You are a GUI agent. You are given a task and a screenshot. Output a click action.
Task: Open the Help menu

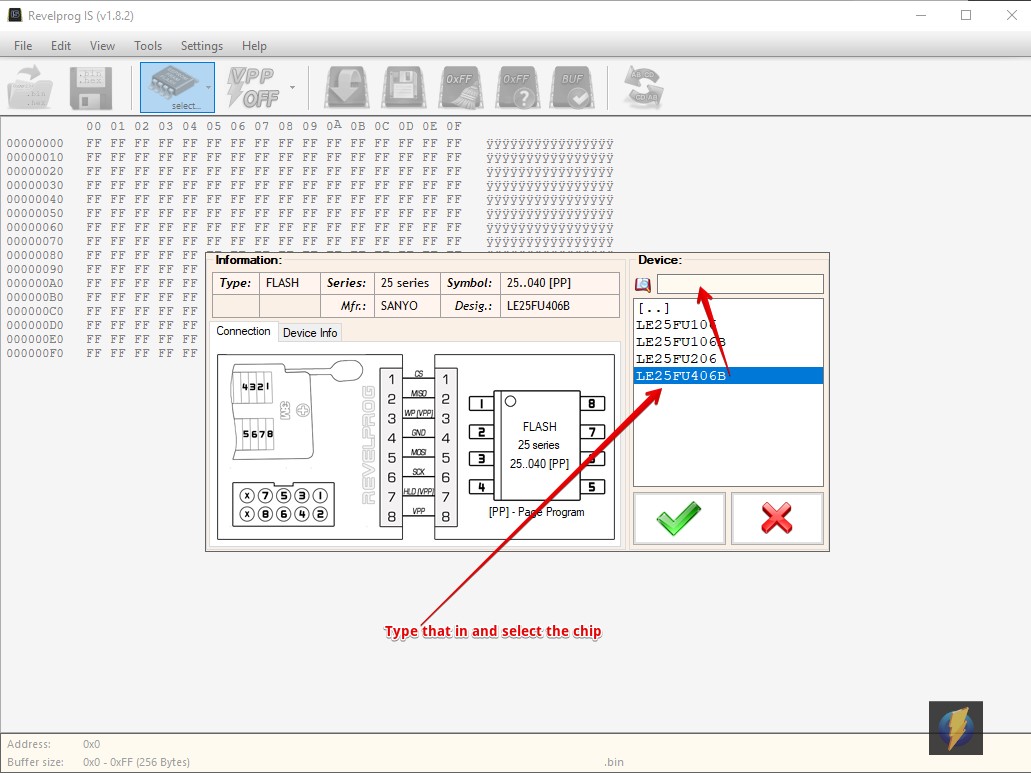click(x=254, y=45)
